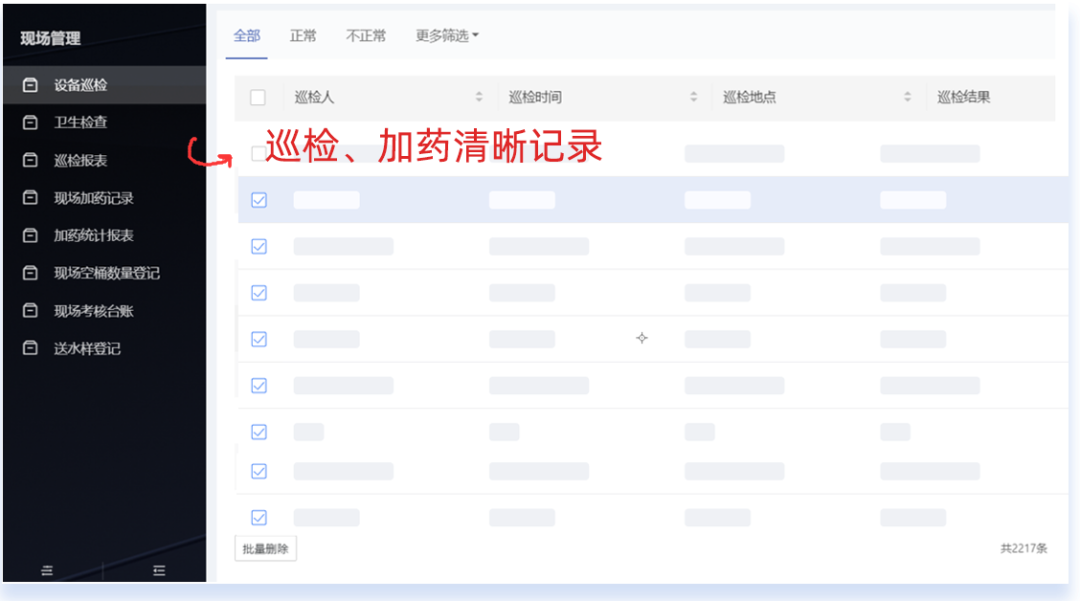This screenshot has height=601, width=1080.
Task: Open the 不正常 tab
Action: coord(365,36)
